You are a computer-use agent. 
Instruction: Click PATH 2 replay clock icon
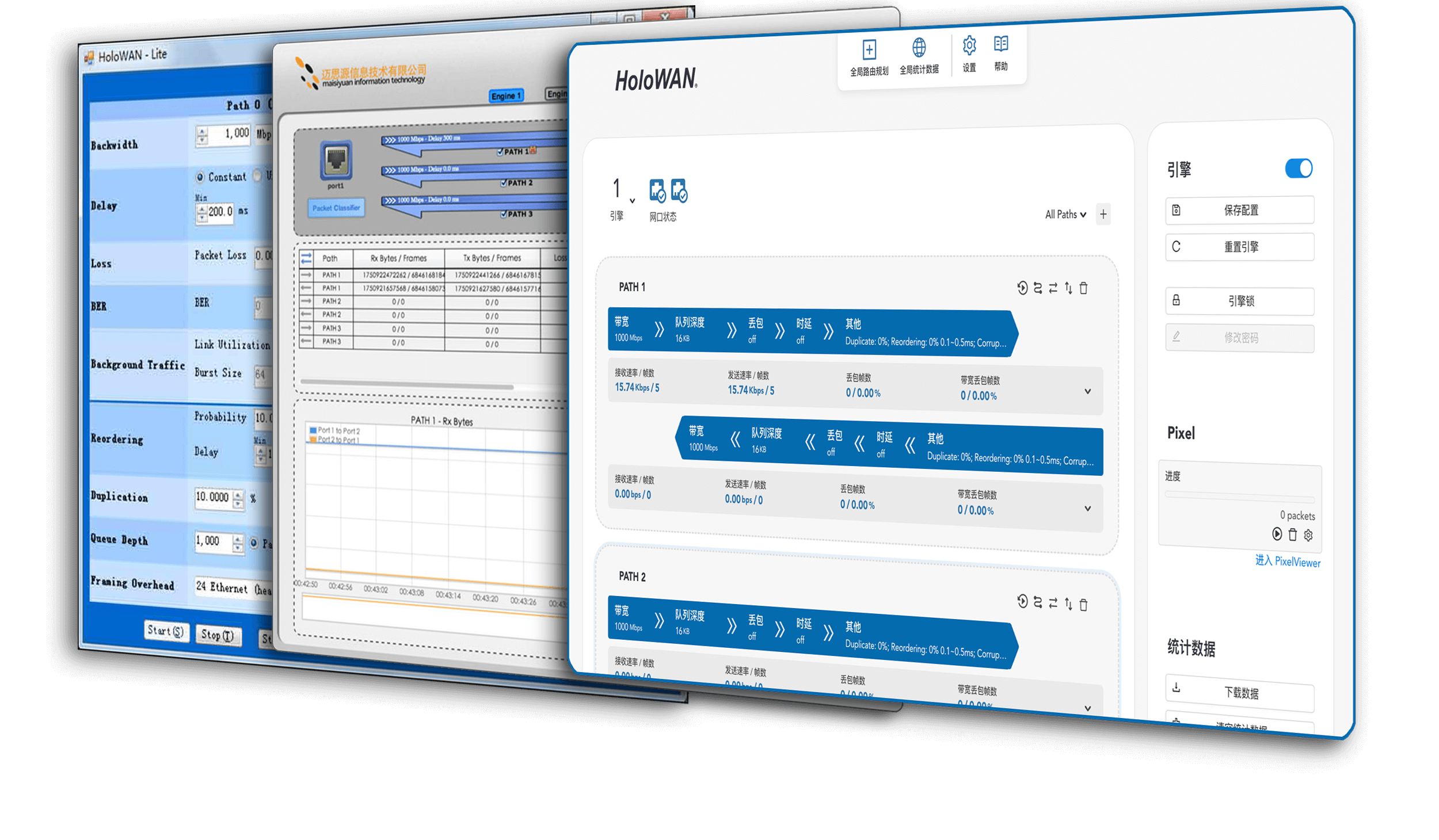pyautogui.click(x=1022, y=602)
